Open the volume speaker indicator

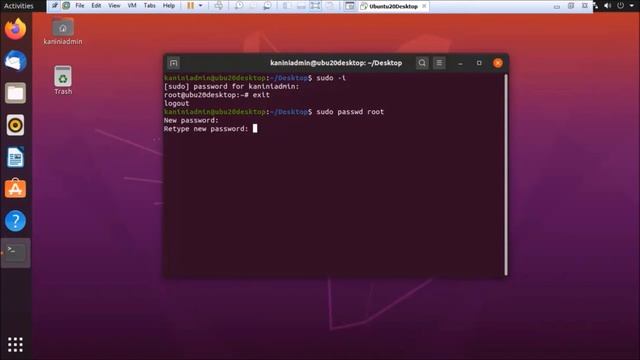[x=608, y=6]
